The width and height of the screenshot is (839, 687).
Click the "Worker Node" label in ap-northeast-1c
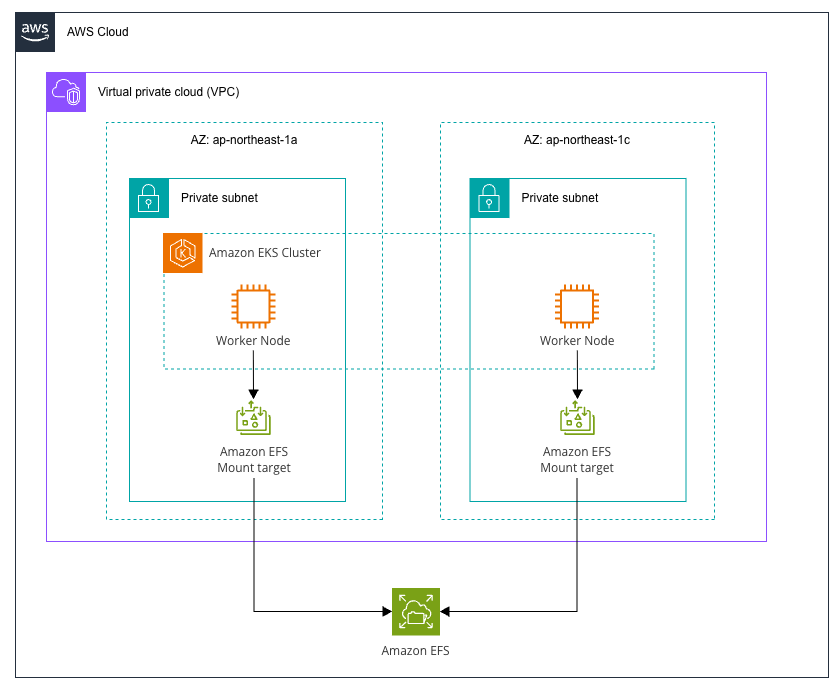[577, 341]
